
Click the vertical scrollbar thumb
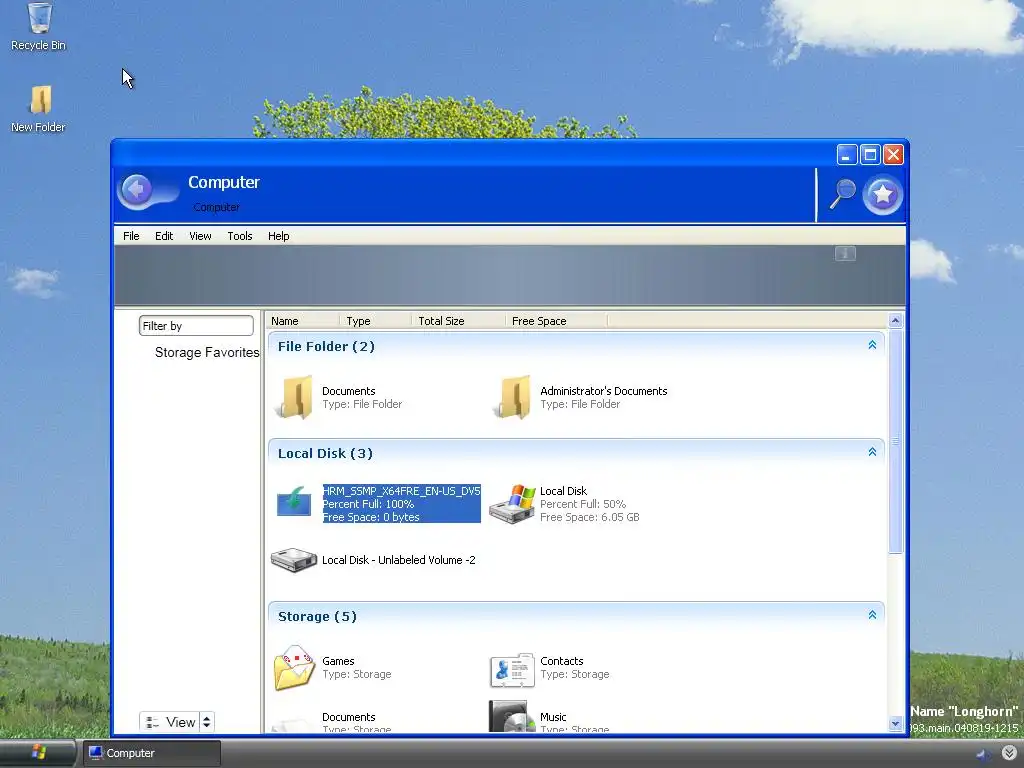(x=895, y=441)
